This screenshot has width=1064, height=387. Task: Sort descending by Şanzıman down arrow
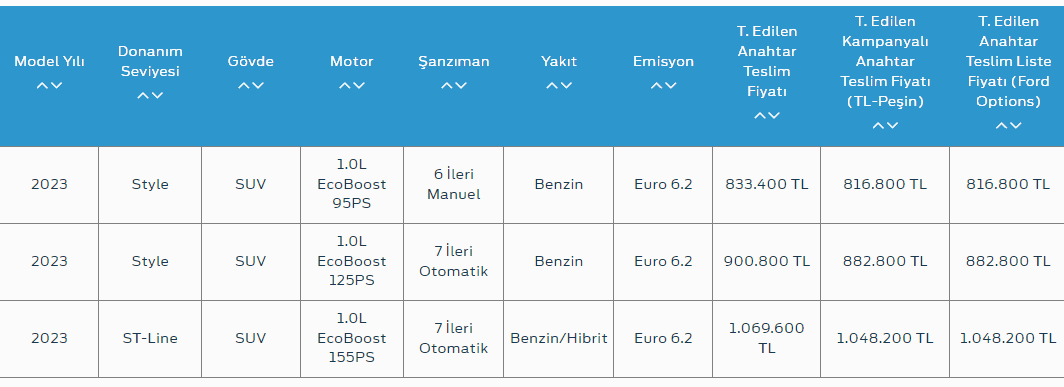click(x=461, y=86)
